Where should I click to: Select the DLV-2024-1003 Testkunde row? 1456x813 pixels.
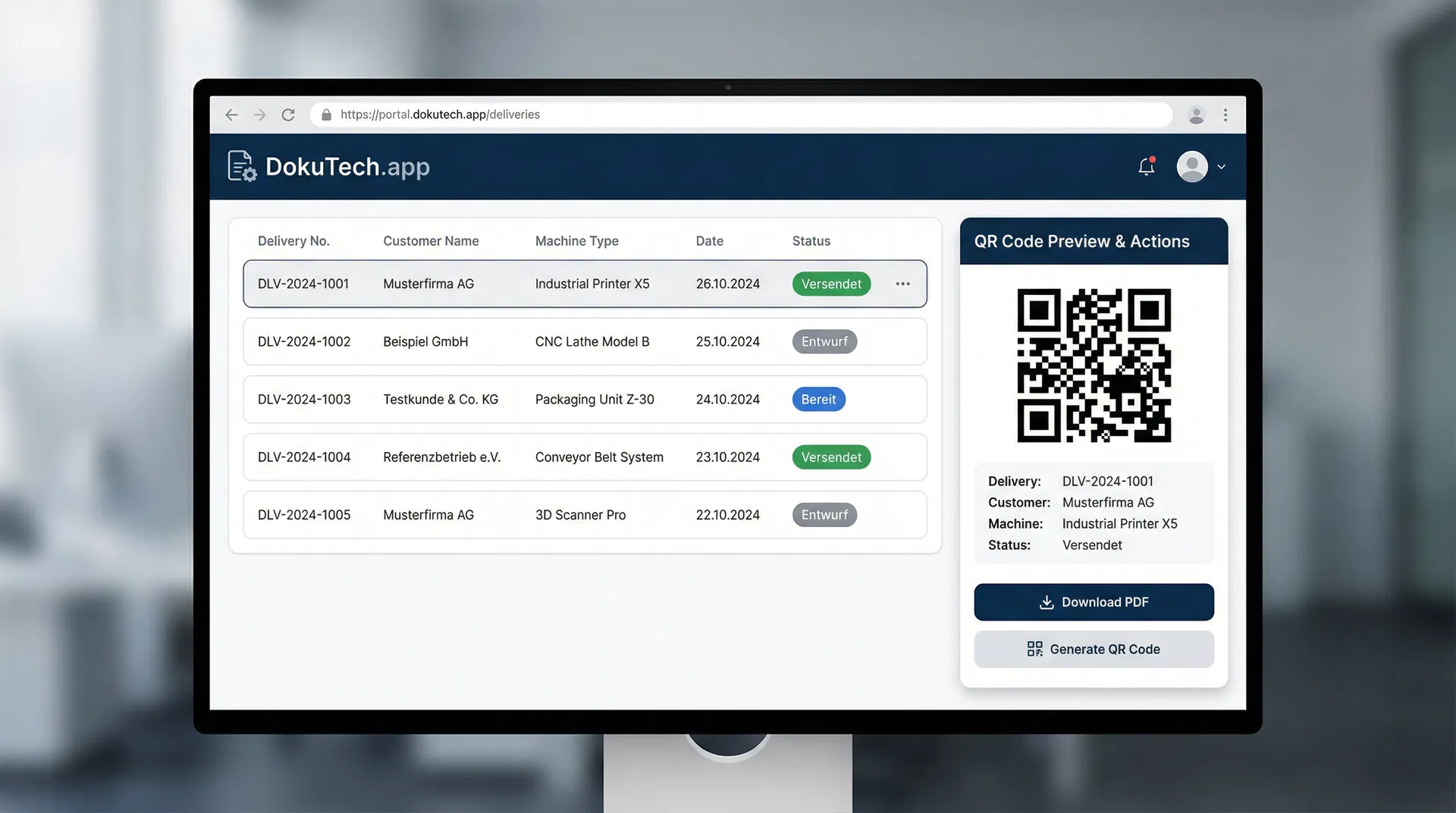[584, 400]
